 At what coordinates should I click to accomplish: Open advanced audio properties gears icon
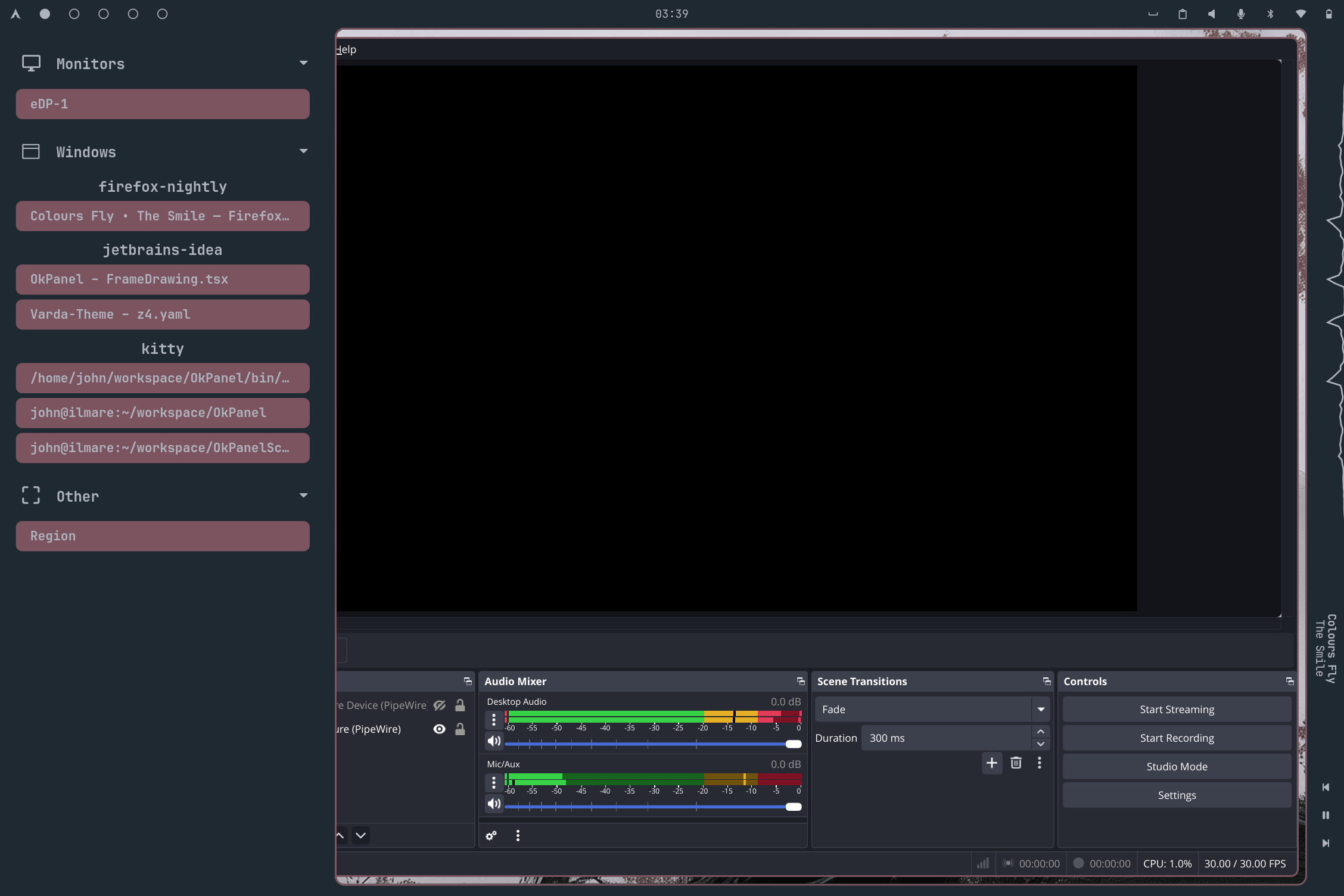[491, 836]
